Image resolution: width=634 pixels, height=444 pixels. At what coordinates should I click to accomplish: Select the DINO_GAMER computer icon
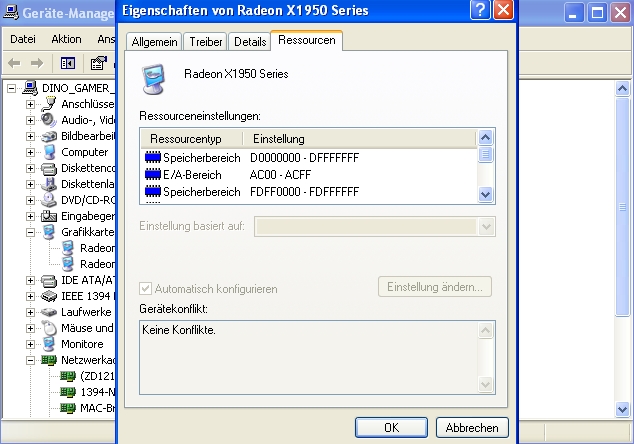30,88
